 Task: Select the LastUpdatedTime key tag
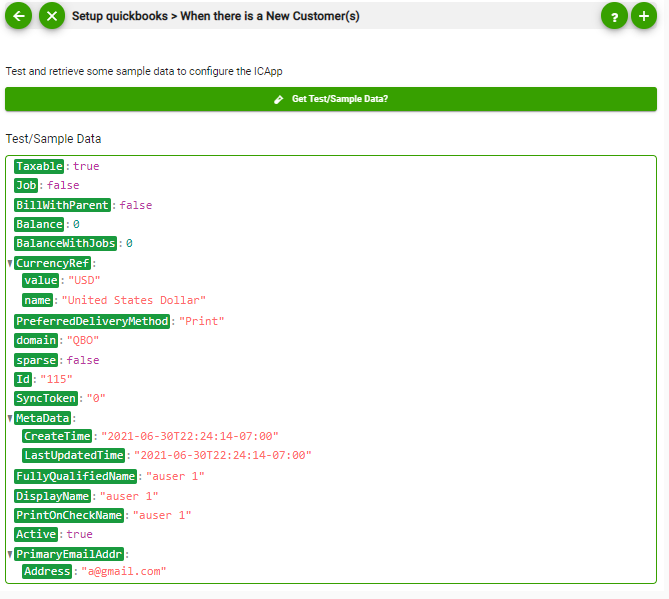click(73, 455)
